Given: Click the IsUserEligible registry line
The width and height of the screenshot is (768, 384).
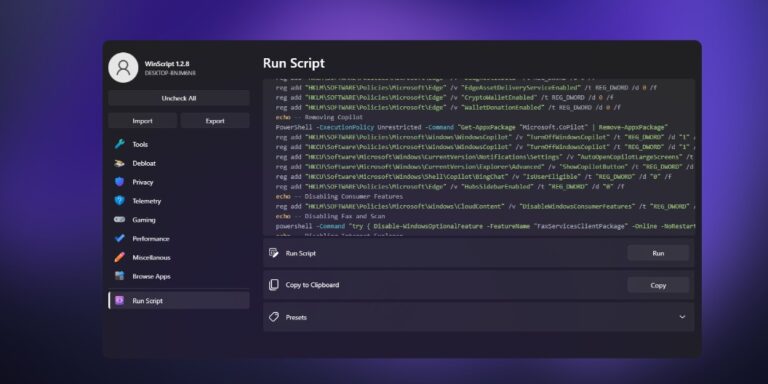Looking at the screenshot, I should (x=474, y=176).
